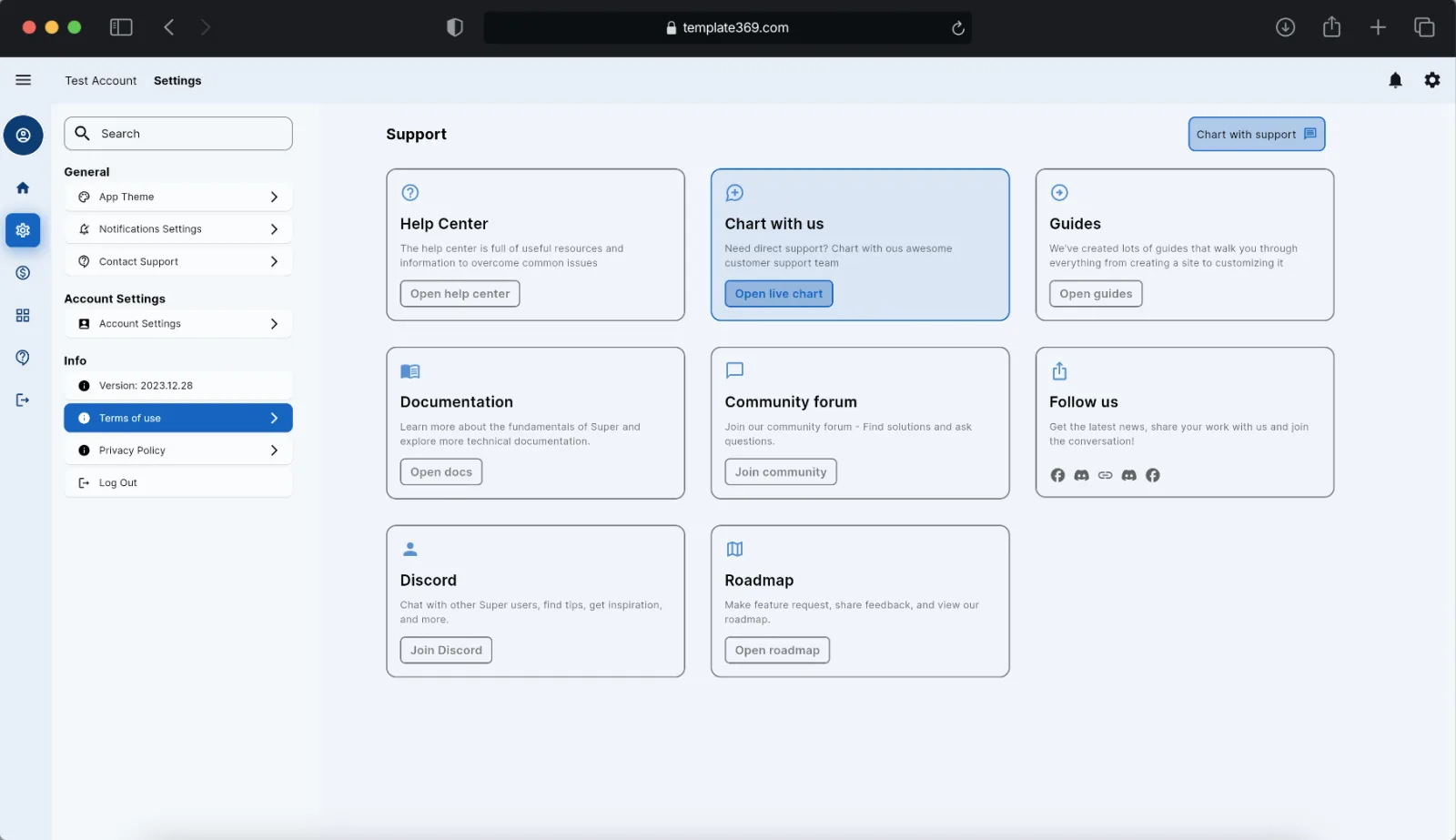Click the link icon in Follow us card

[x=1105, y=475]
